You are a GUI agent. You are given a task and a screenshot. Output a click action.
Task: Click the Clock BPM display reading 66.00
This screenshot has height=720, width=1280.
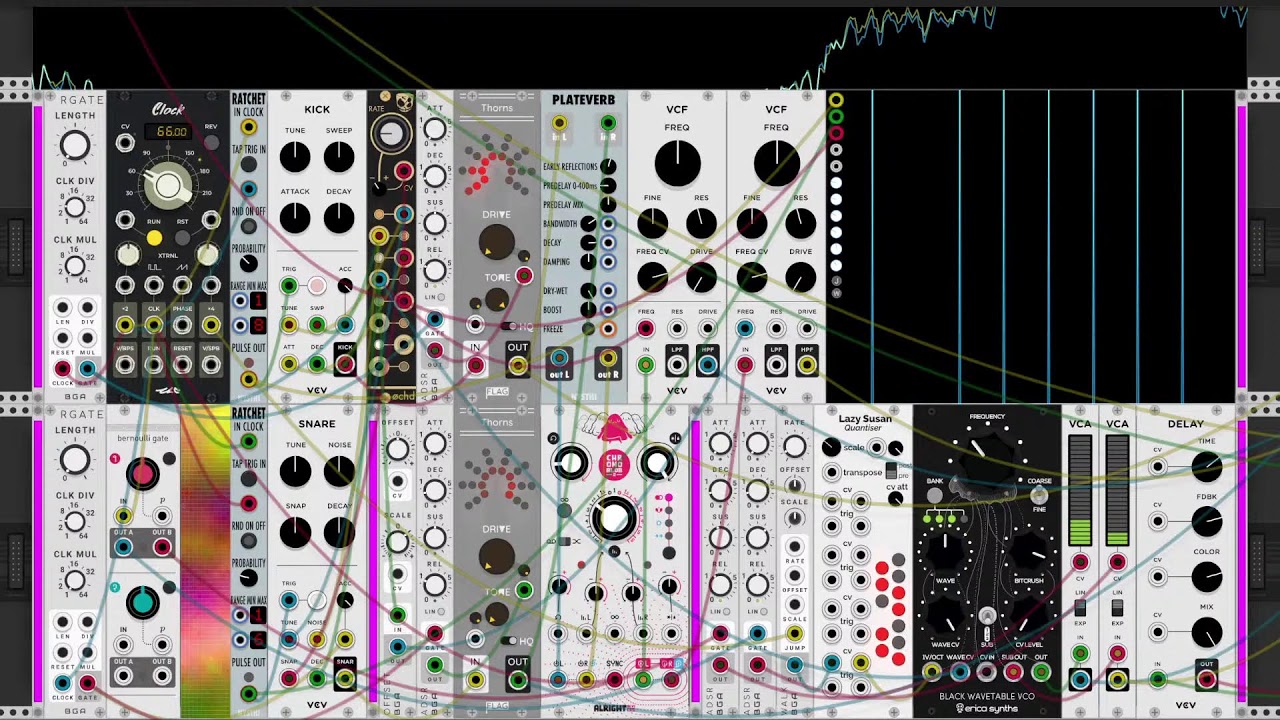pos(170,132)
